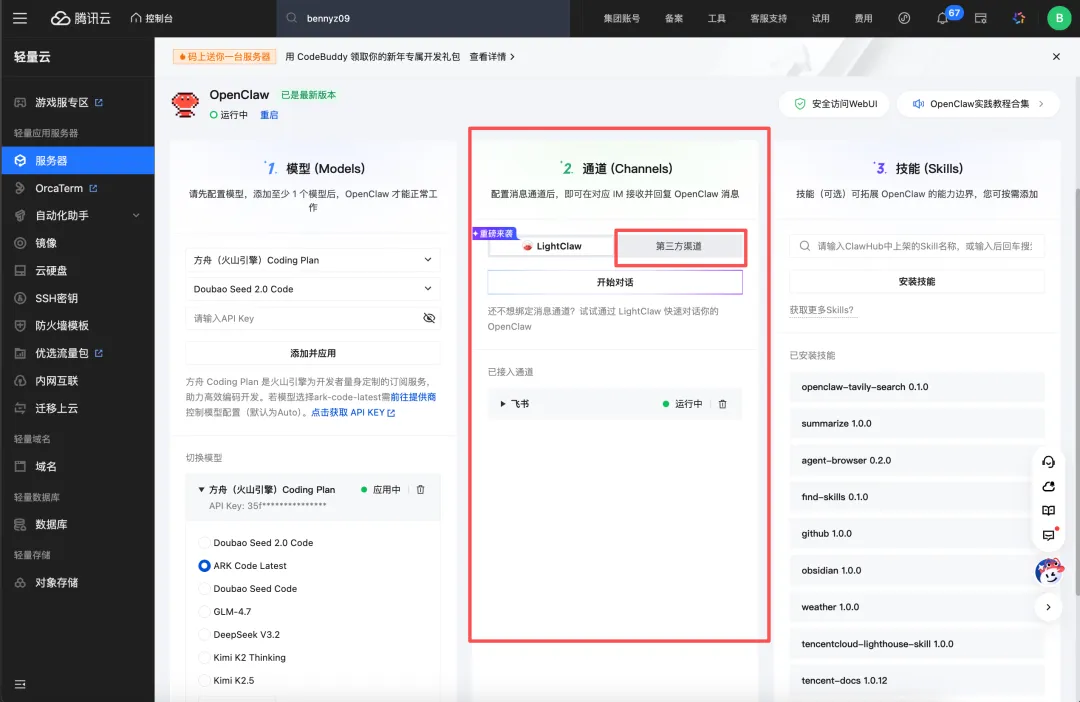Click the colorful AI assistant icon in header

tap(1019, 18)
